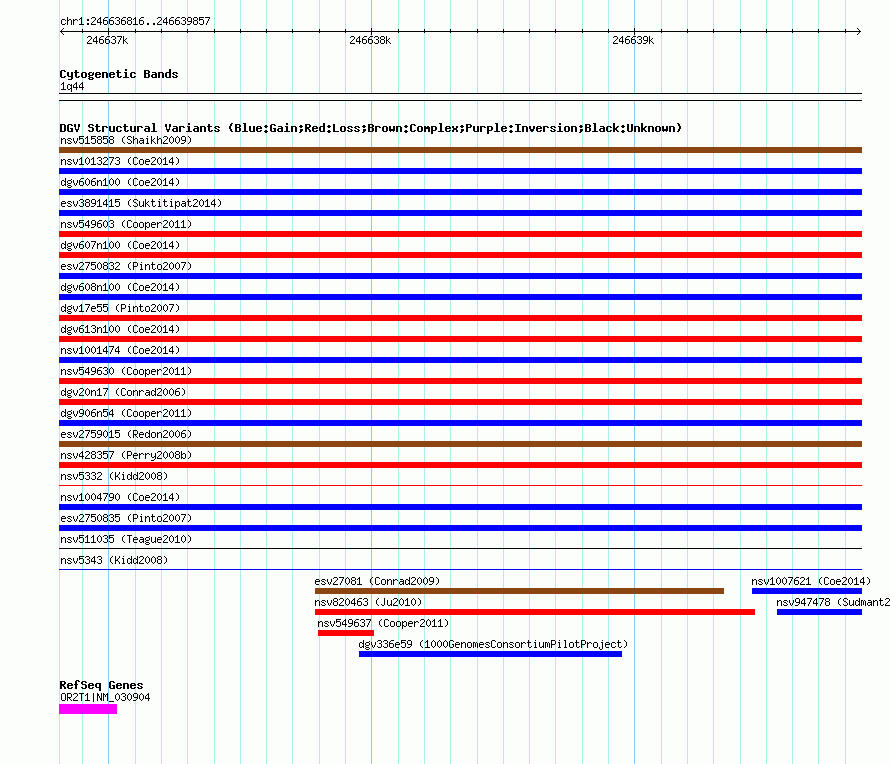This screenshot has height=764, width=890.
Task: Click the 246638k ruler position label
Action: 370,40
